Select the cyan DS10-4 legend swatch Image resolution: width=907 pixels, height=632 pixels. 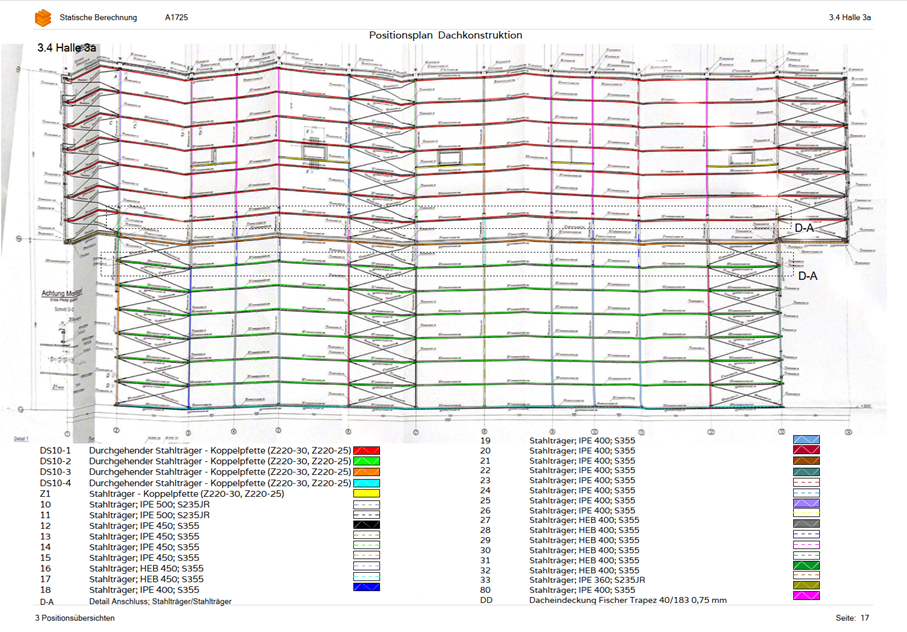click(367, 483)
